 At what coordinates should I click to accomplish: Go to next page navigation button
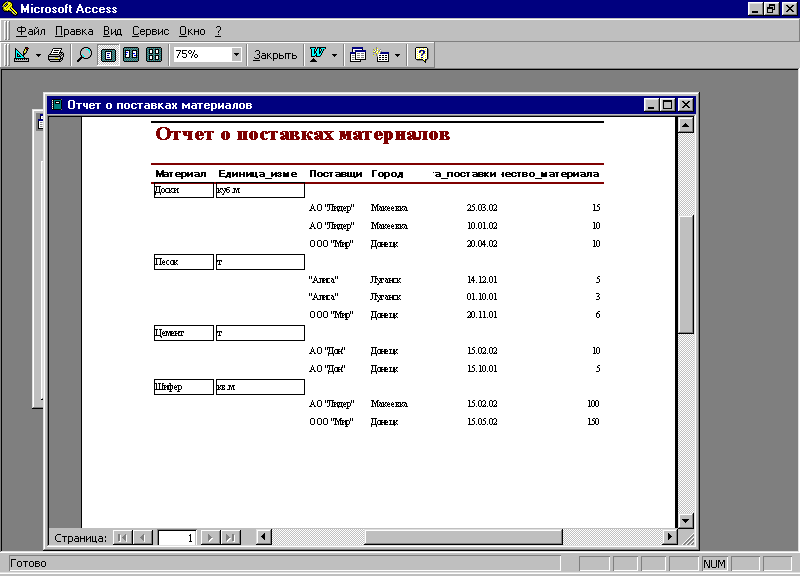[210, 537]
